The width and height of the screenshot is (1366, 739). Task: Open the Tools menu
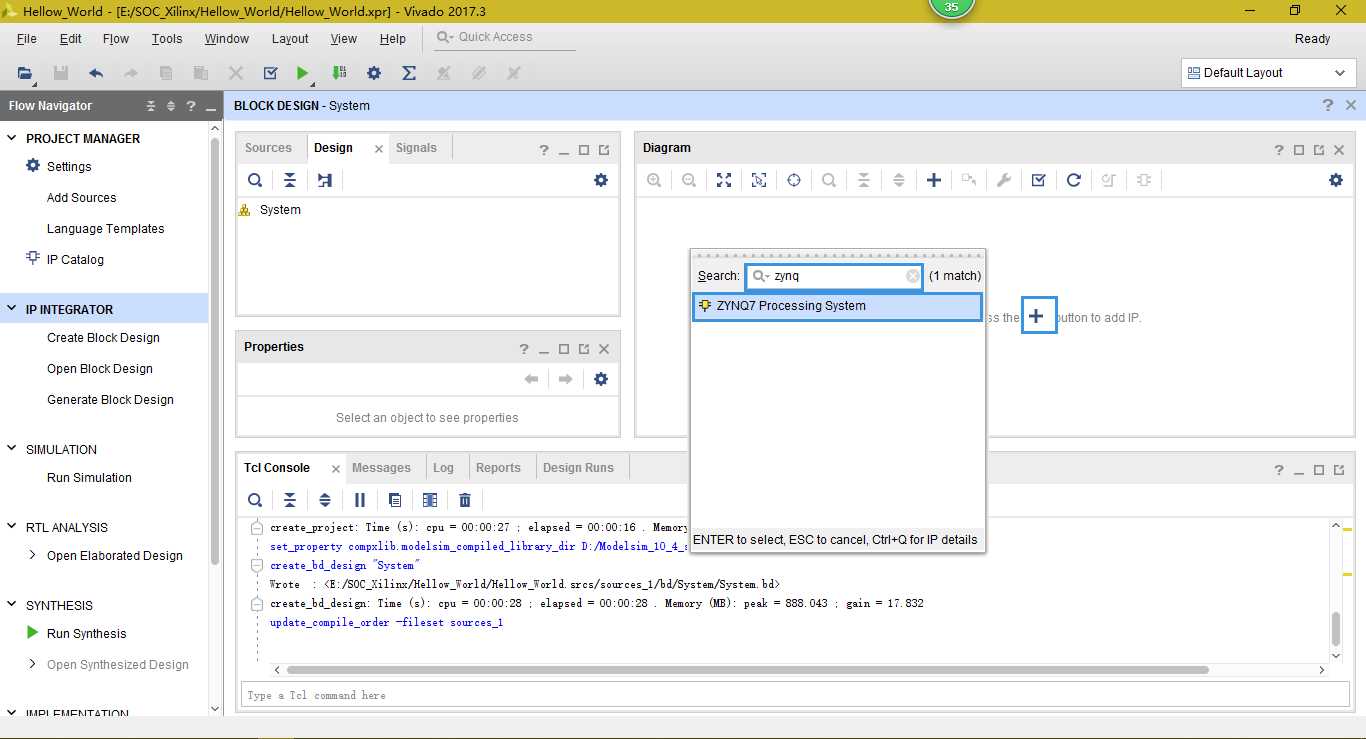tap(167, 39)
